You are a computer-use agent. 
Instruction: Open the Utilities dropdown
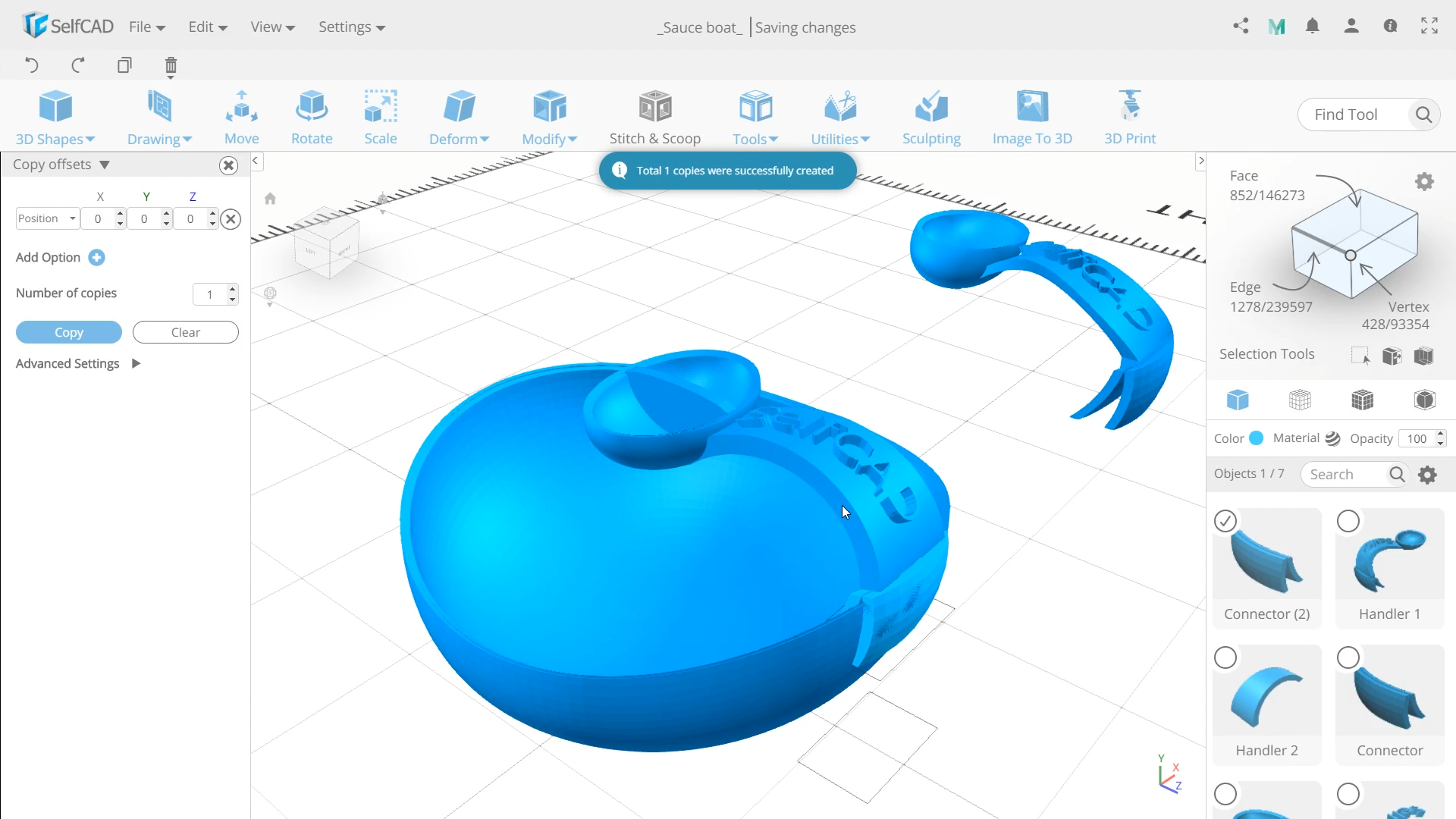pos(840,118)
